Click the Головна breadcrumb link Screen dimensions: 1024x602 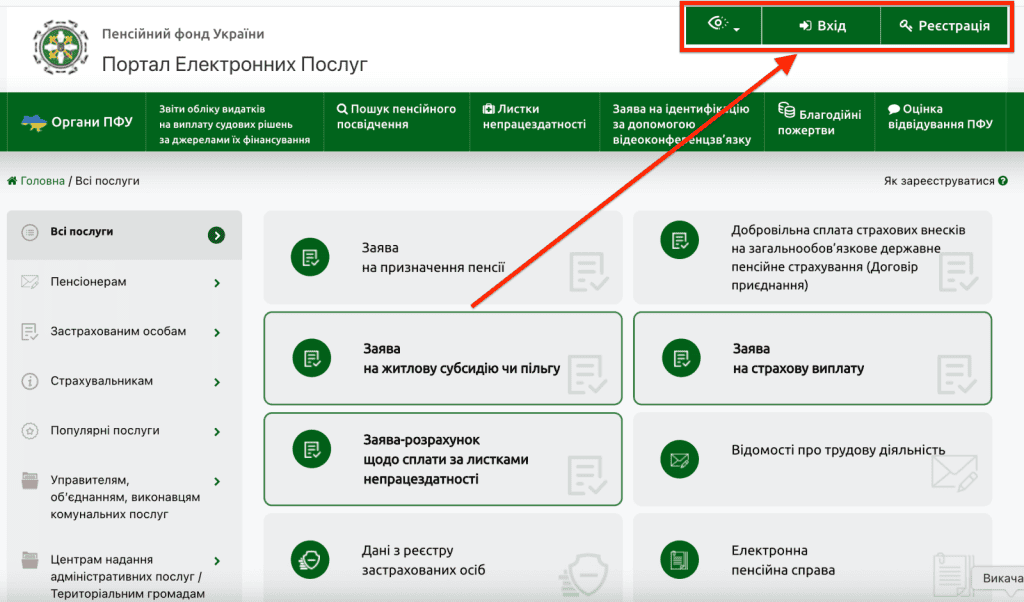42,181
